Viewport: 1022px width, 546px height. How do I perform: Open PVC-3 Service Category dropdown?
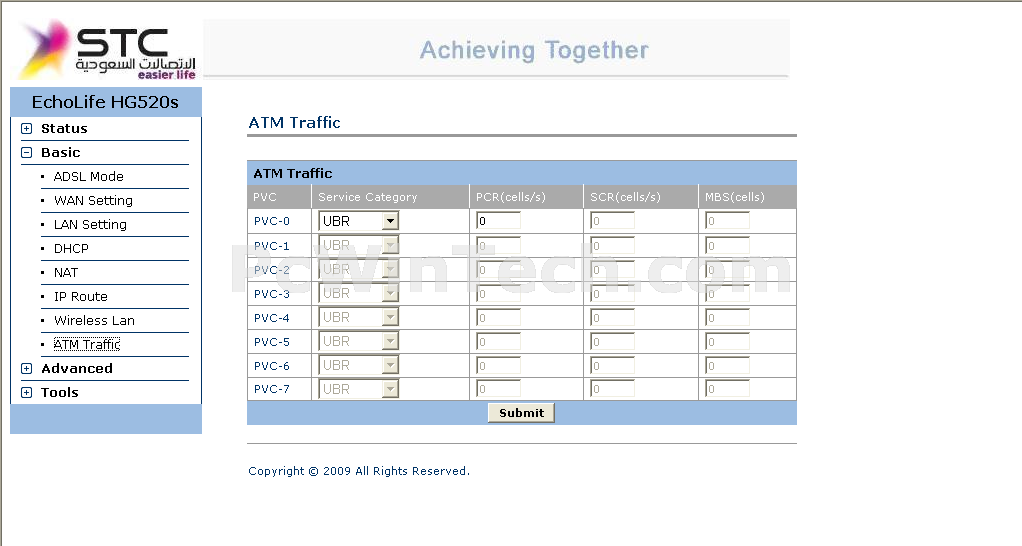(x=358, y=293)
